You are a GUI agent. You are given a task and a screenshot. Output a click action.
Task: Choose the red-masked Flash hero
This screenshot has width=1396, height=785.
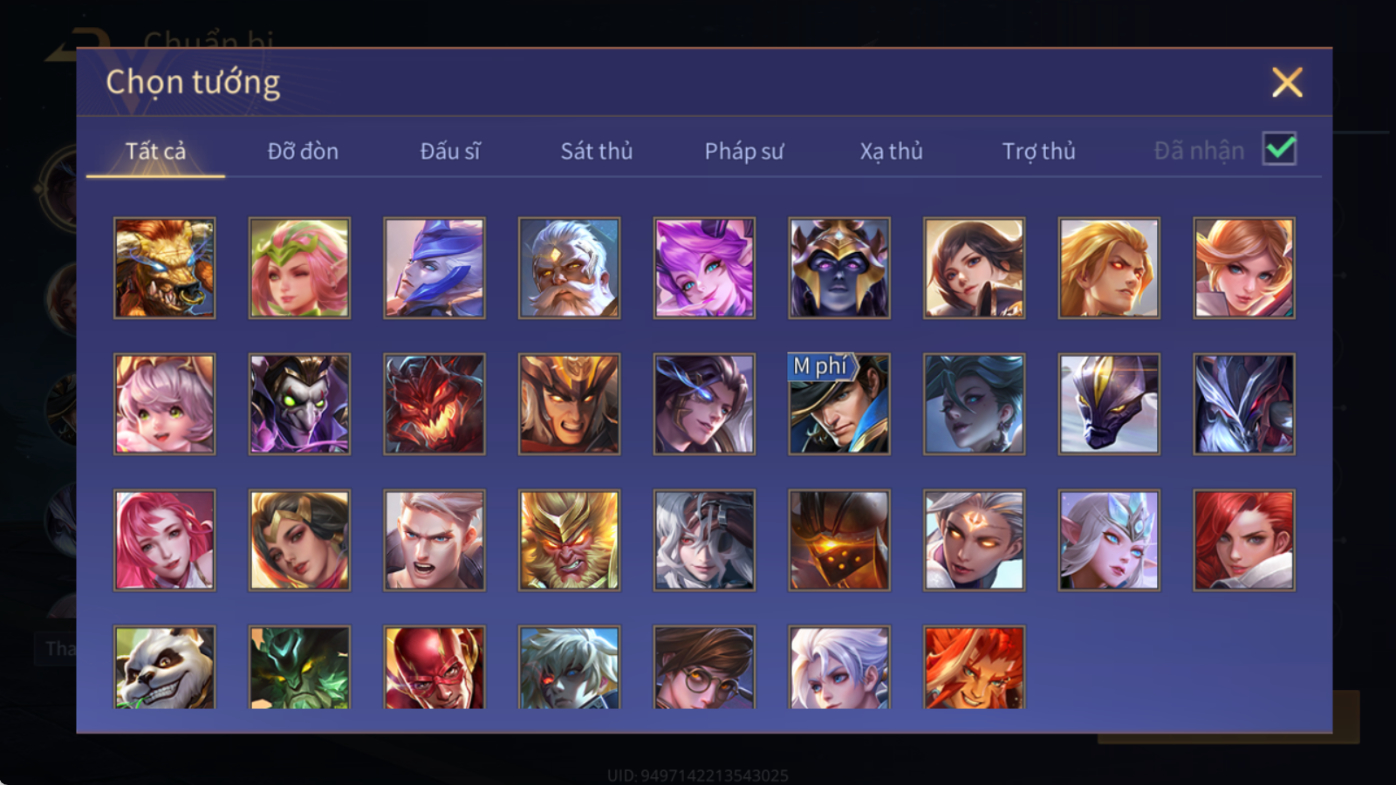pos(434,668)
